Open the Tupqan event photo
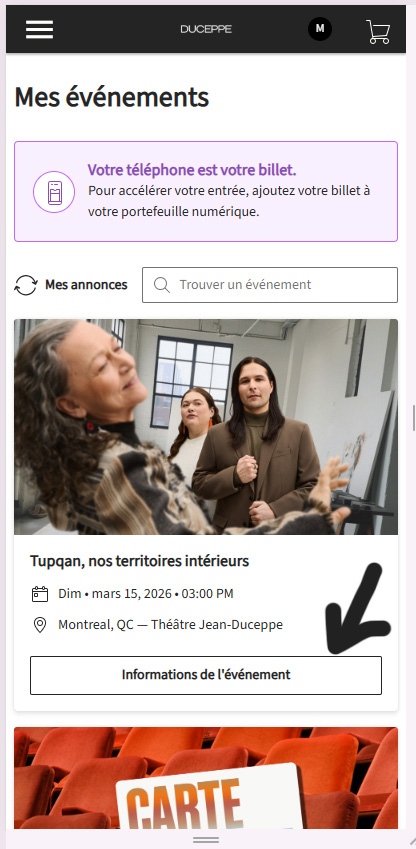Screen dimensions: 416x849 (x=206, y=427)
